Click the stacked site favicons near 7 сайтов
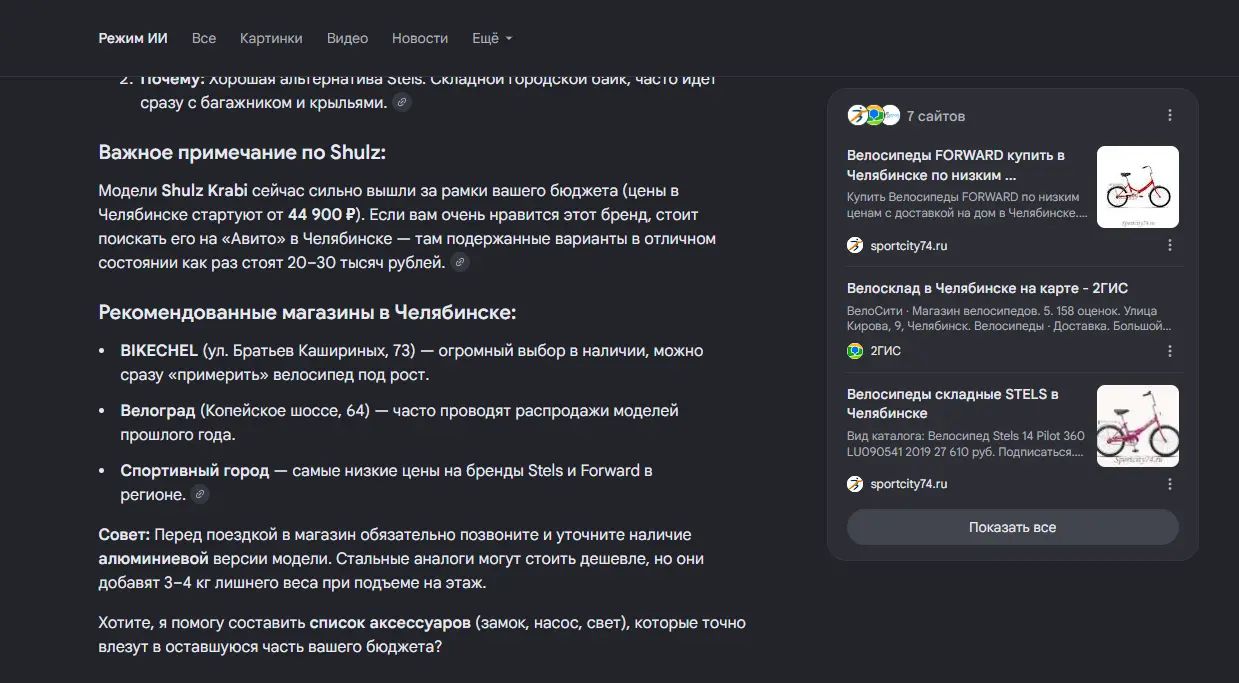This screenshot has width=1239, height=683. [x=873, y=115]
